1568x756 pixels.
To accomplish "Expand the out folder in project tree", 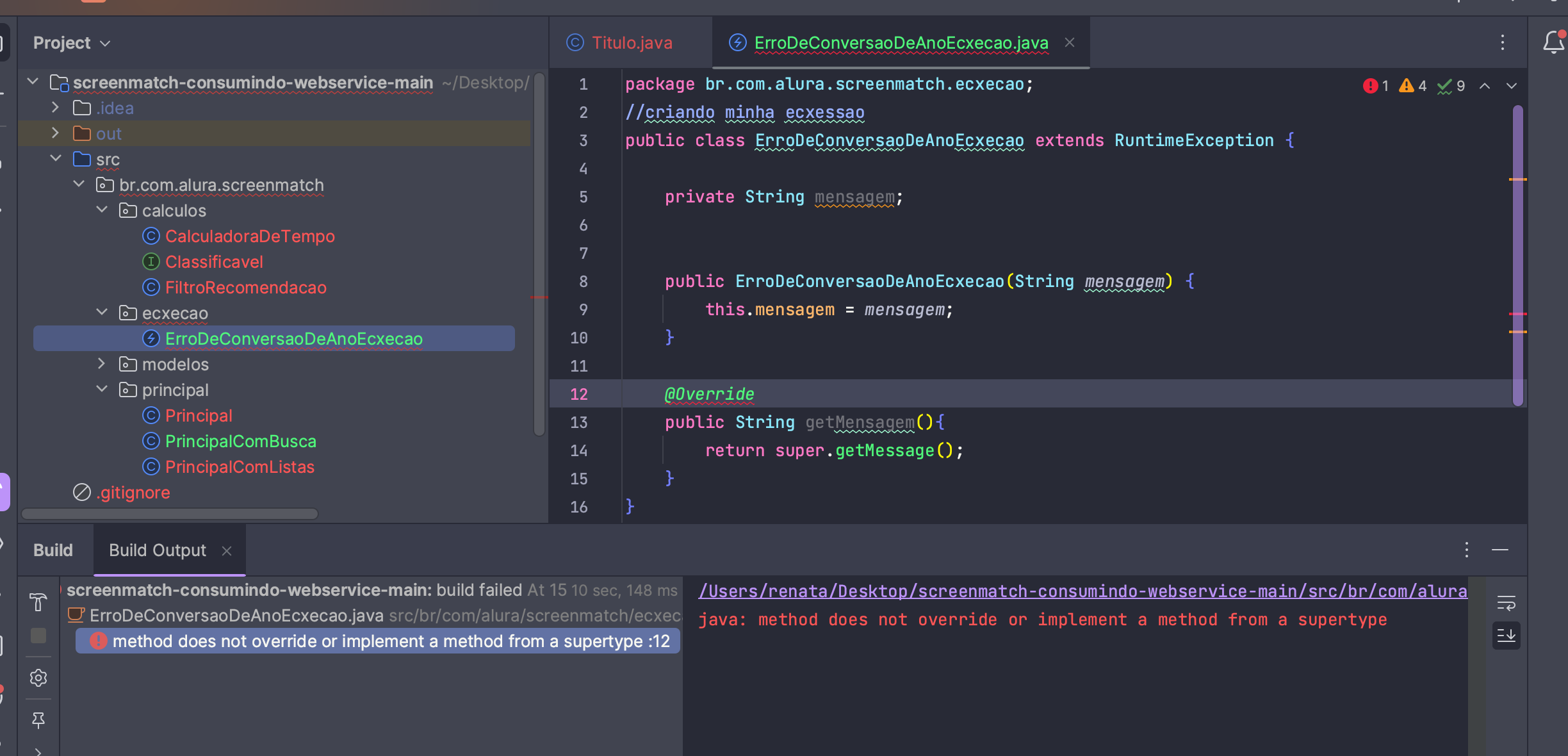I will pos(55,132).
